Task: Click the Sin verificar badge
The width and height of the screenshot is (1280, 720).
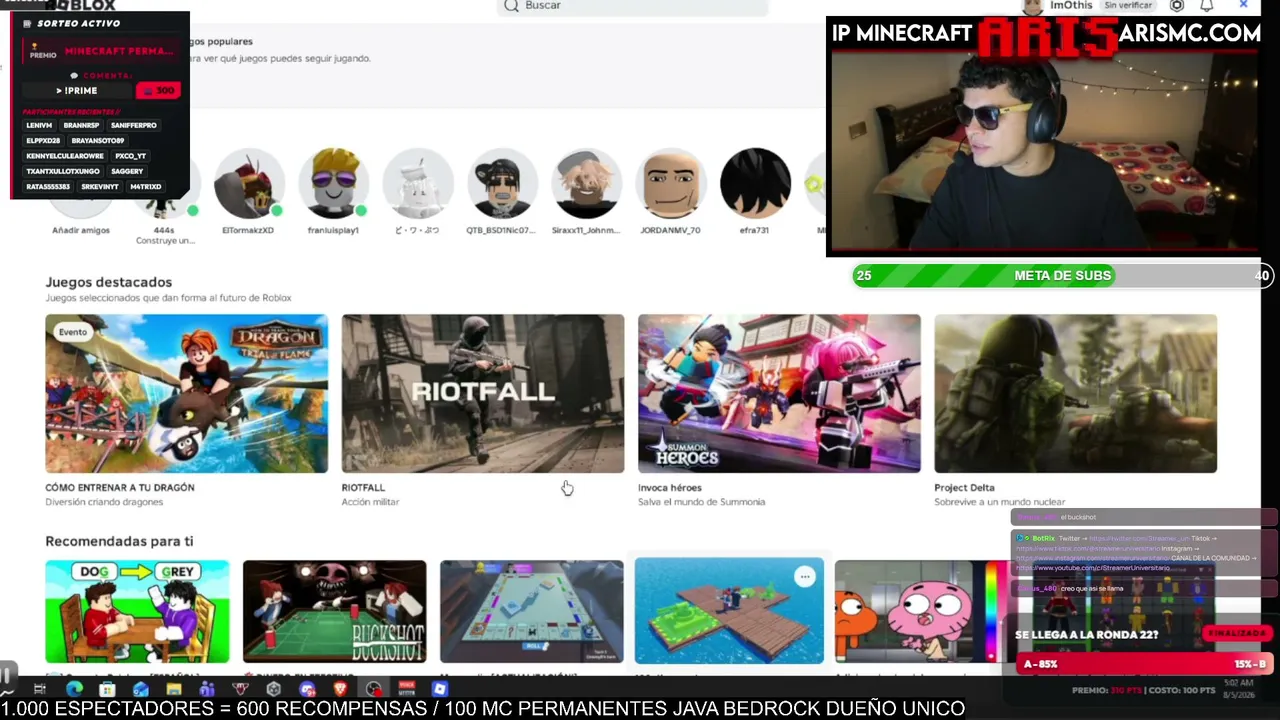Action: [1128, 5]
